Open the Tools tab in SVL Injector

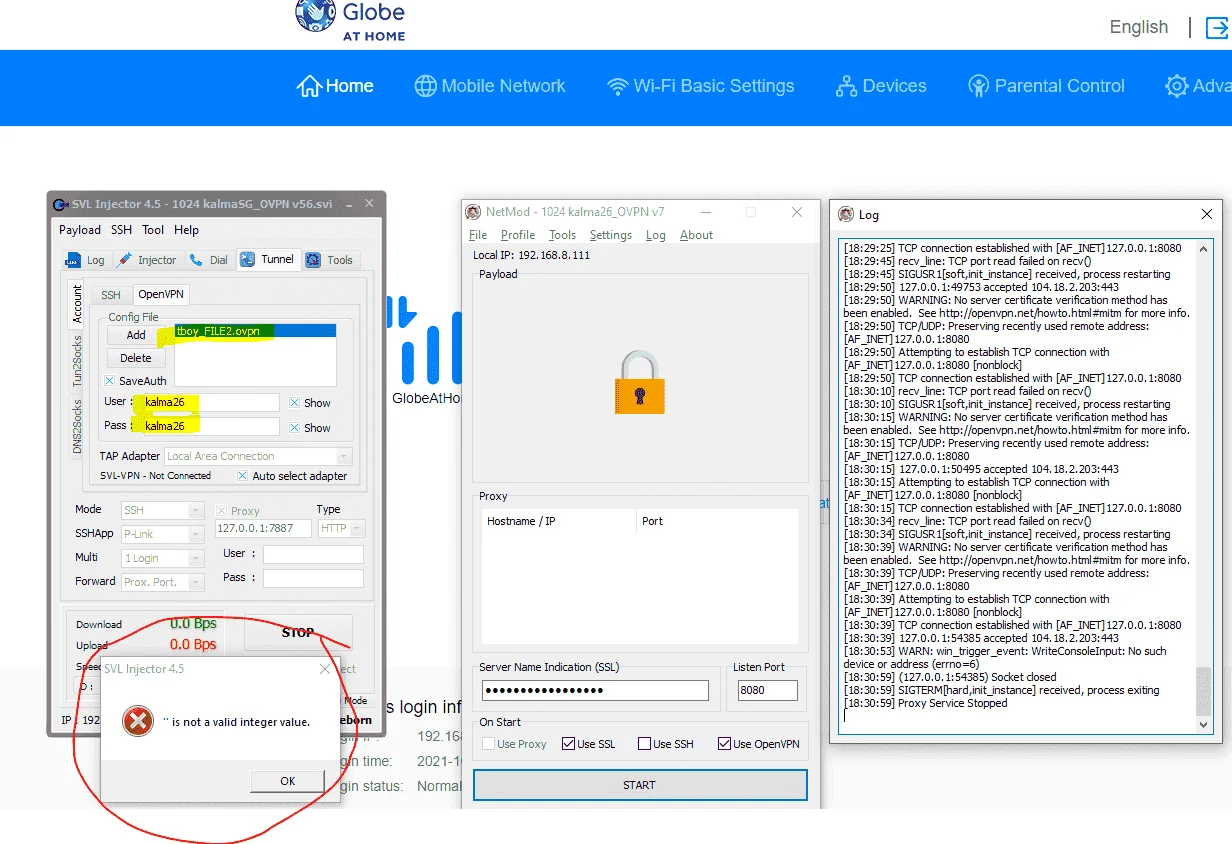pyautogui.click(x=329, y=260)
